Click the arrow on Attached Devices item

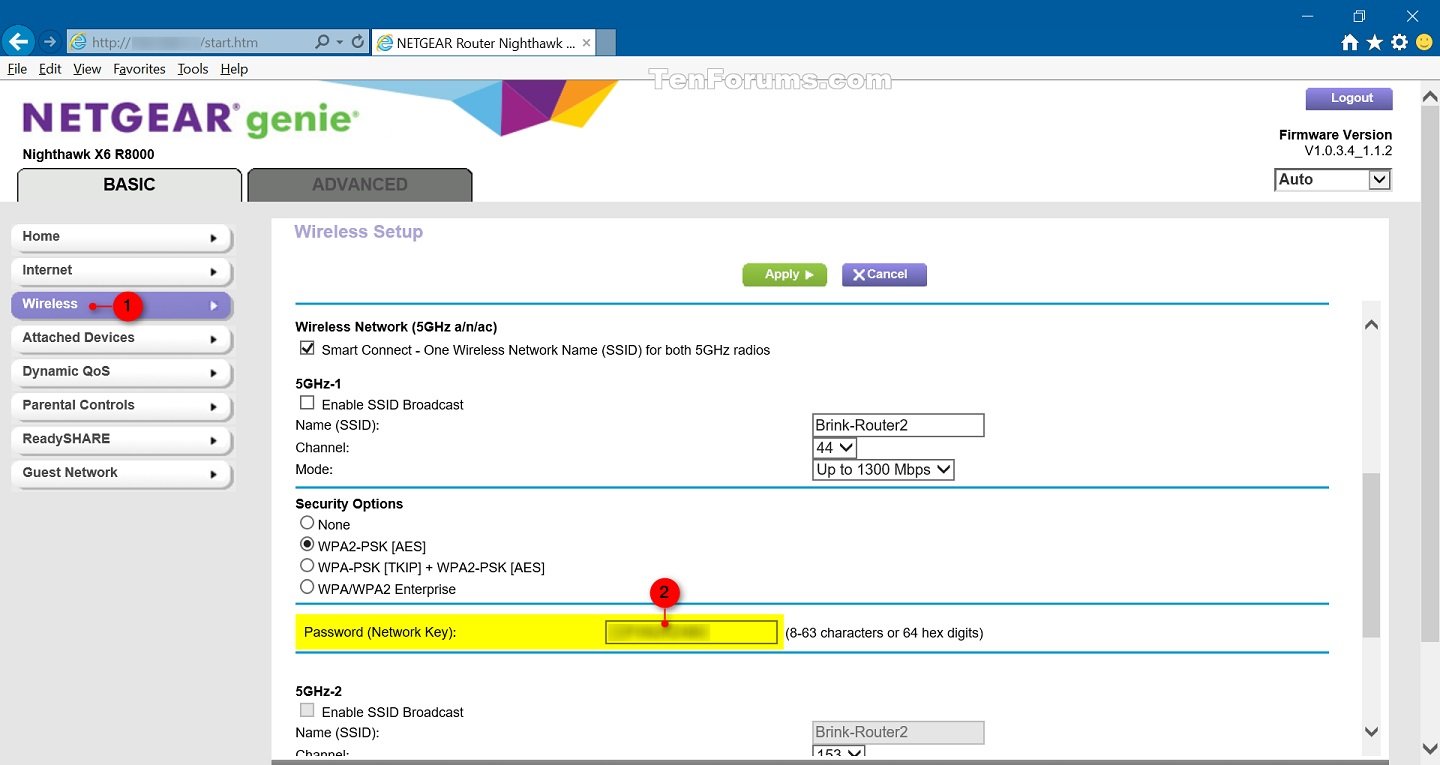[214, 340]
